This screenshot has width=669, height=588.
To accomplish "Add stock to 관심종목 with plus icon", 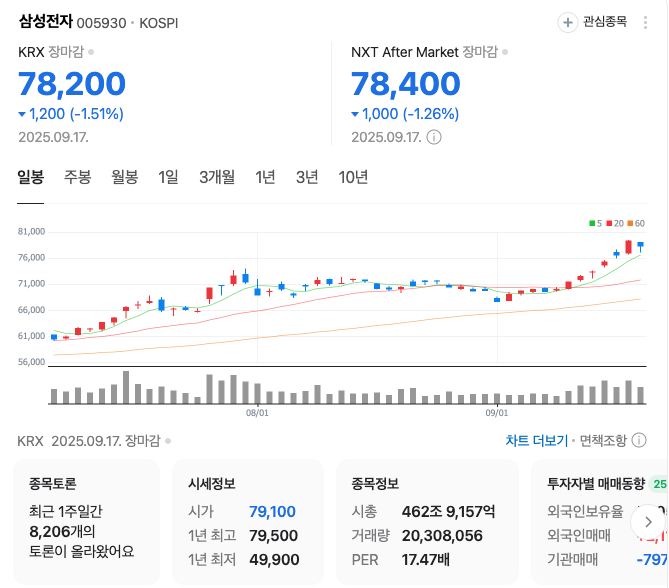I will pos(567,22).
